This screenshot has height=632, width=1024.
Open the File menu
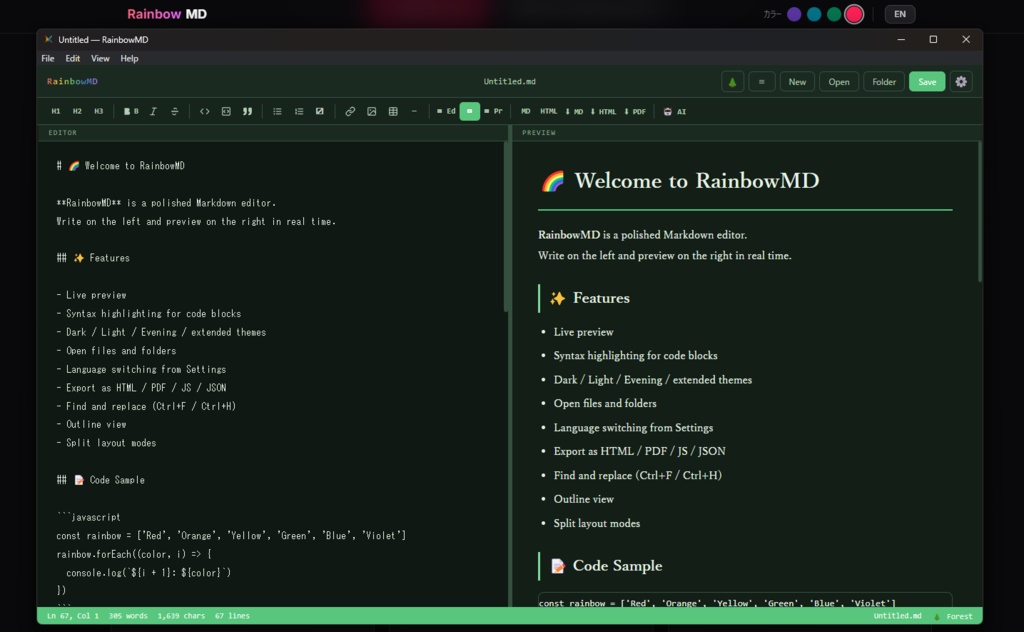click(x=47, y=58)
